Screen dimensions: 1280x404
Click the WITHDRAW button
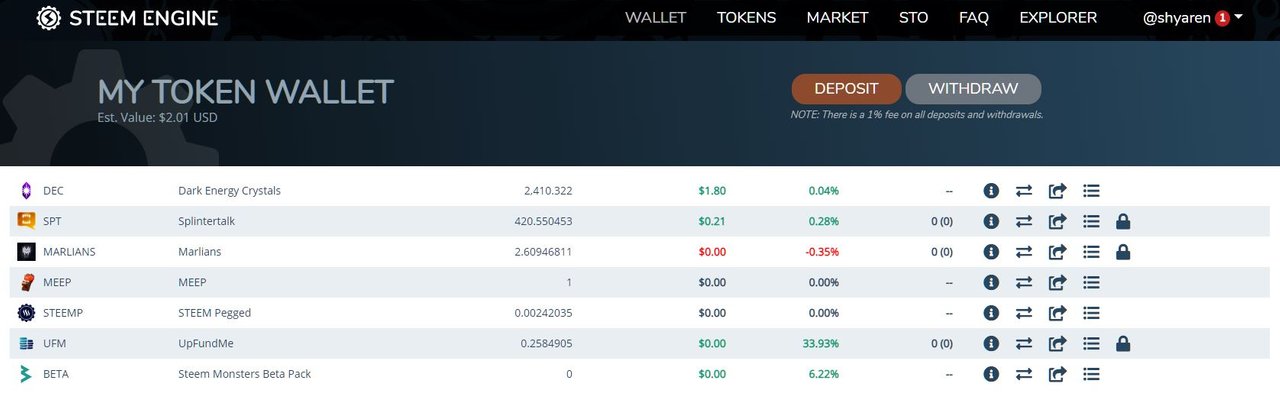pos(973,89)
